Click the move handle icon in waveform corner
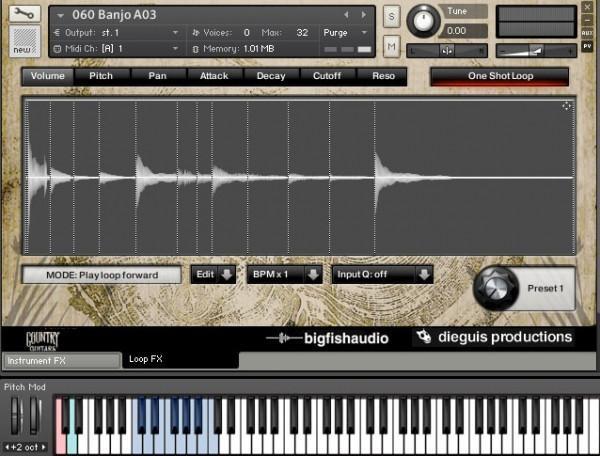This screenshot has height=456, width=600. pyautogui.click(x=566, y=106)
